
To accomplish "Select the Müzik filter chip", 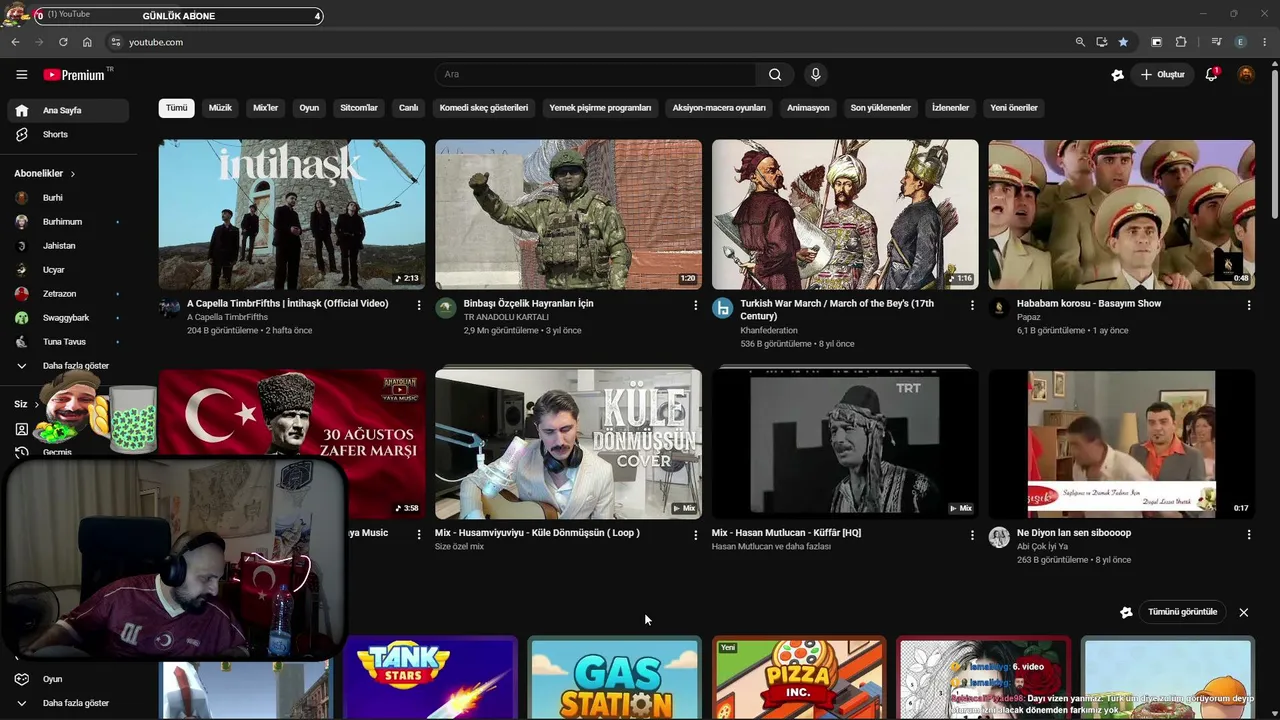I will click(x=220, y=108).
